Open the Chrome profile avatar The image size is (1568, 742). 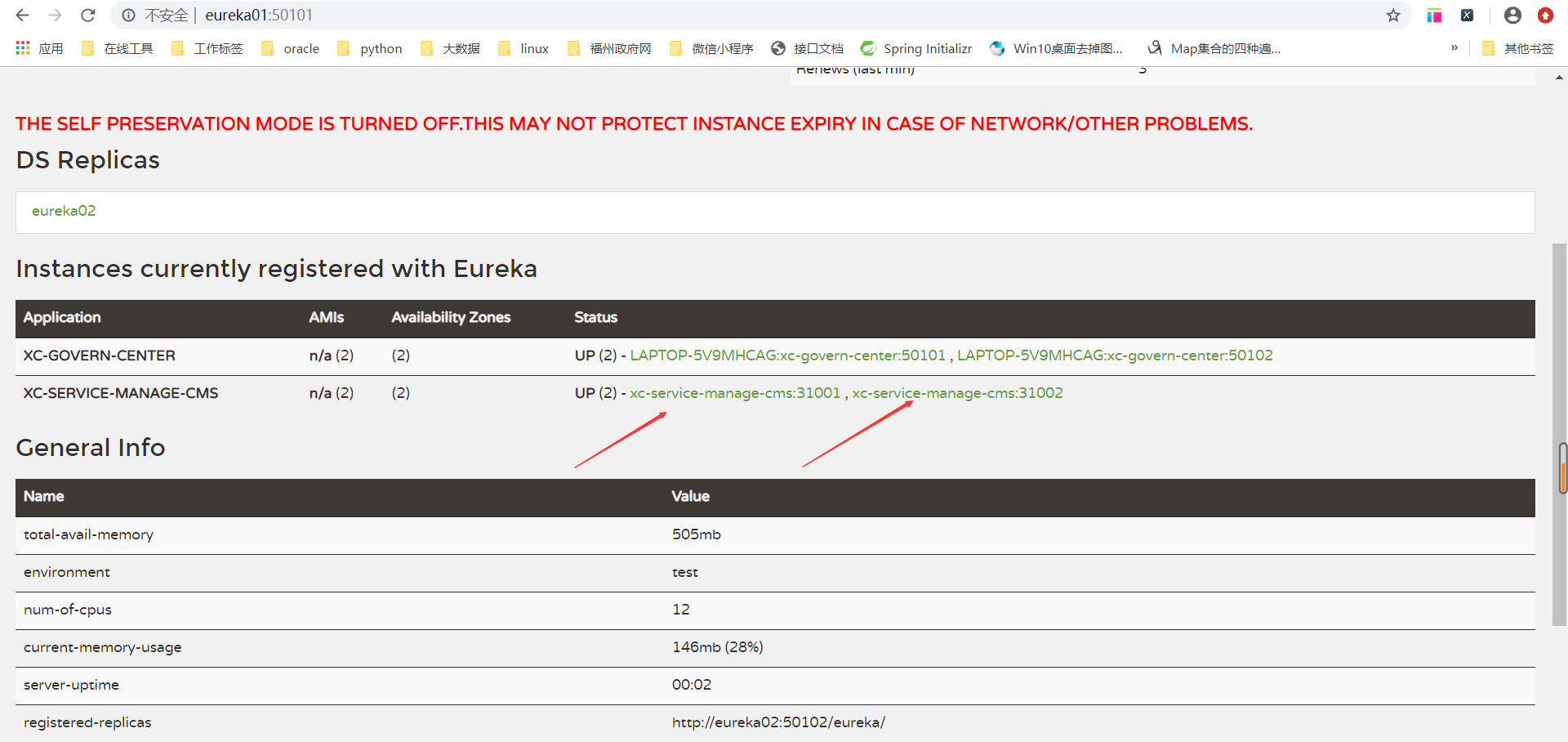(1512, 16)
